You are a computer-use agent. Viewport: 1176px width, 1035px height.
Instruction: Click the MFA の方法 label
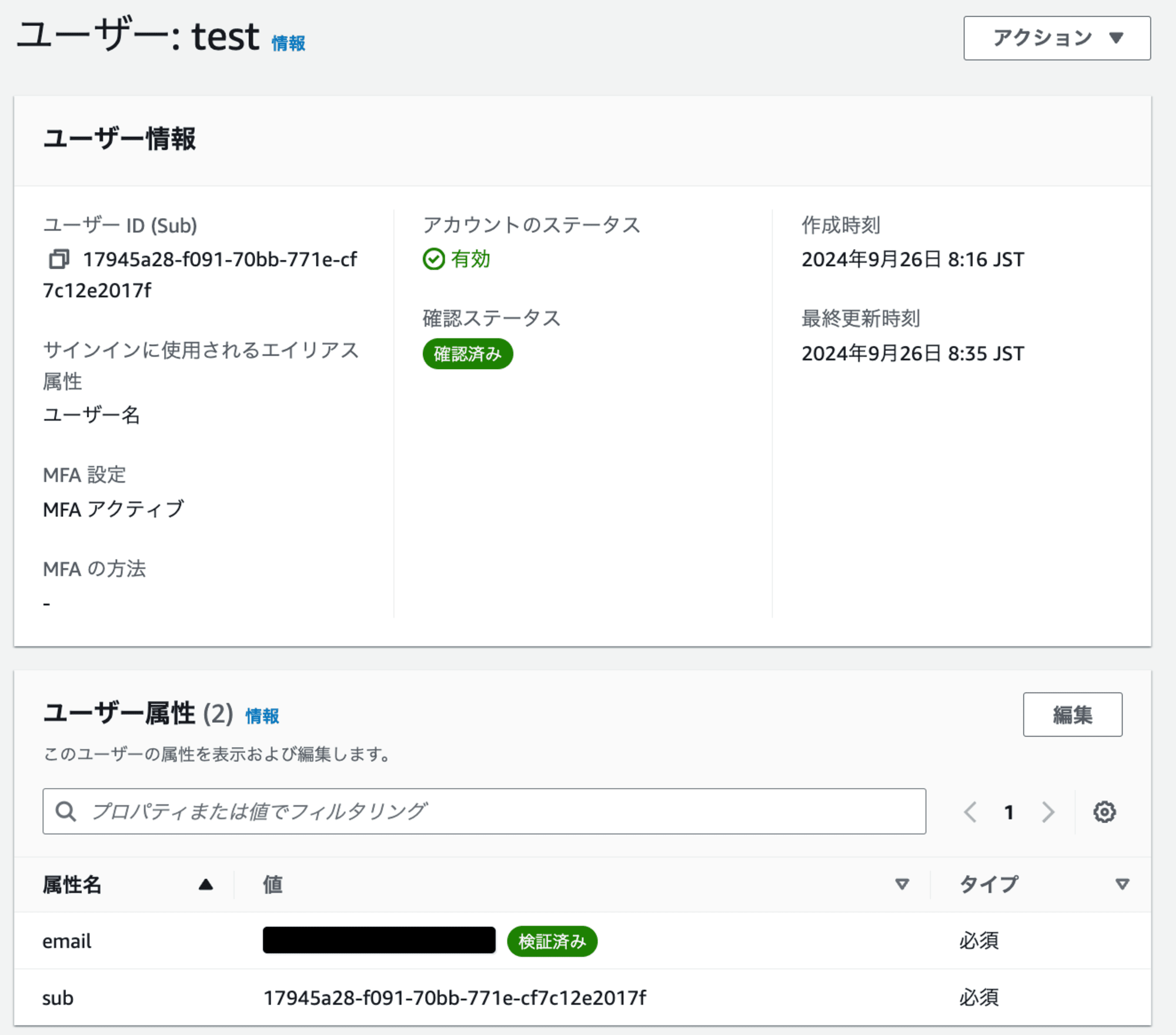[94, 568]
